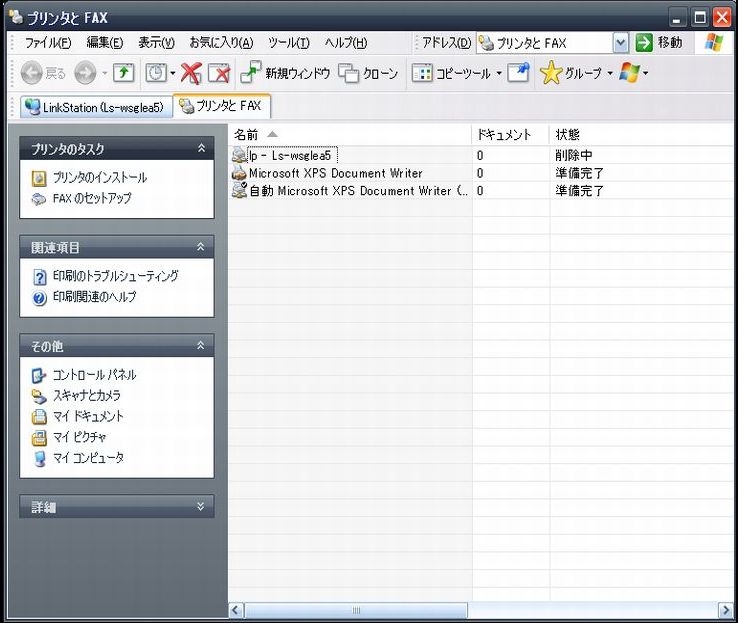Click the 自動 Microsoft XPS printer icon
Image resolution: width=738 pixels, height=623 pixels.
click(239, 191)
